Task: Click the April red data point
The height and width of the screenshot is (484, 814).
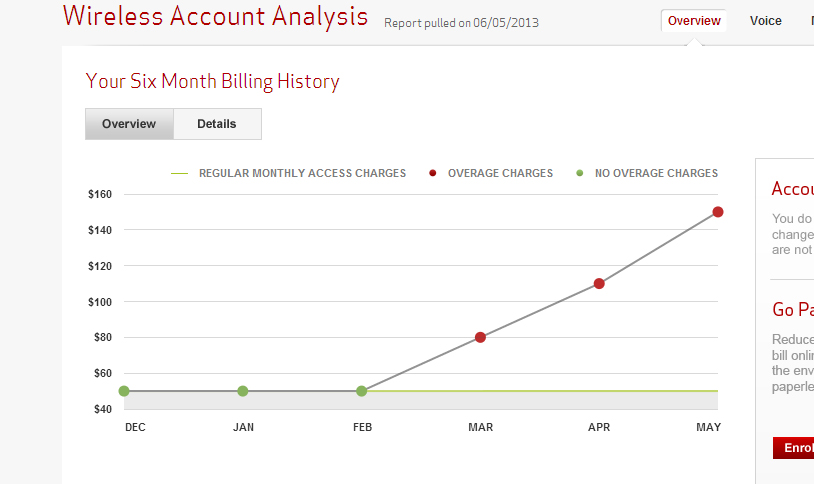Action: [x=599, y=283]
